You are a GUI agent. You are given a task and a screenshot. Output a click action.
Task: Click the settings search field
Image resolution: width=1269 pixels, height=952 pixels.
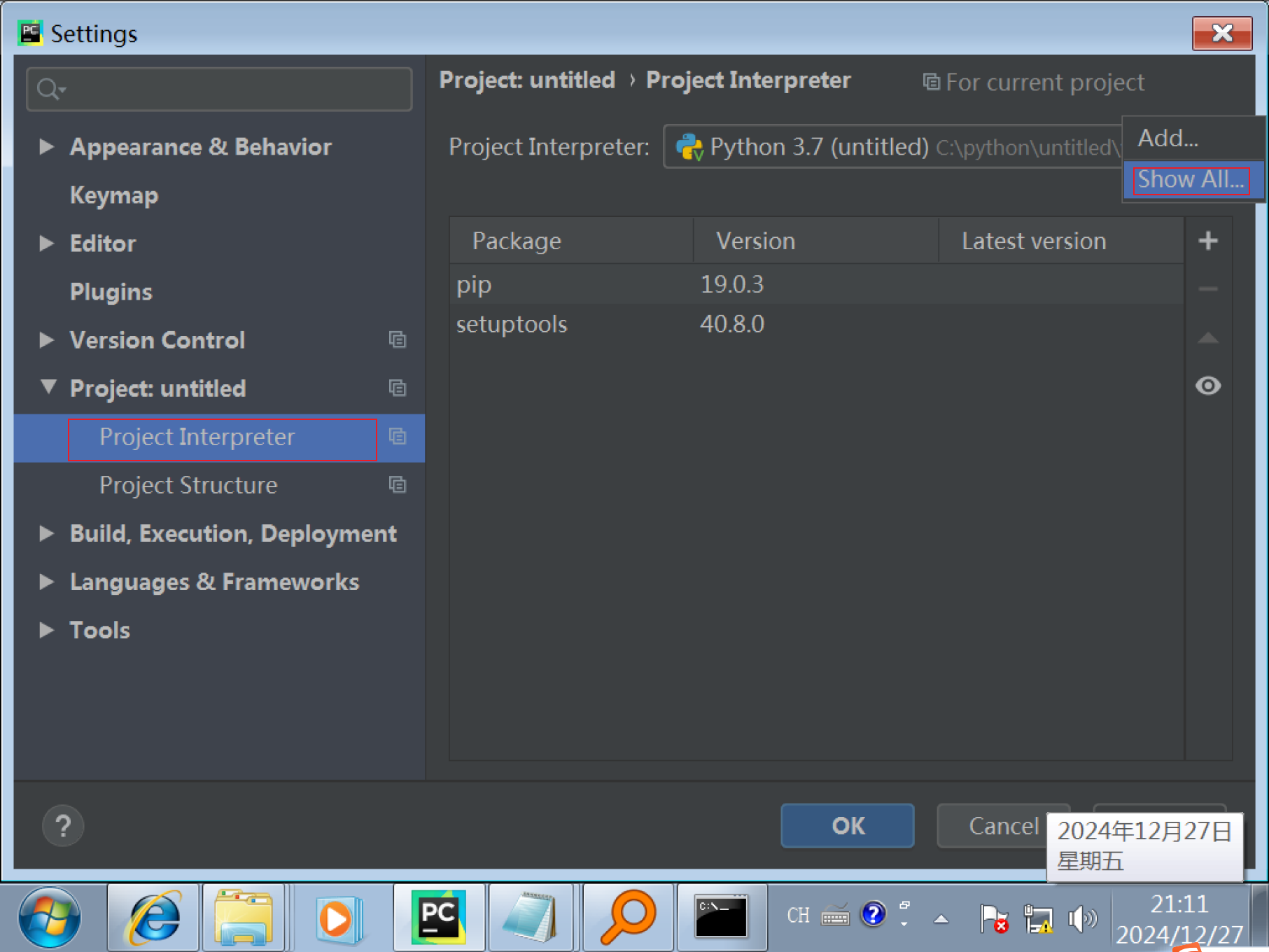(x=219, y=89)
